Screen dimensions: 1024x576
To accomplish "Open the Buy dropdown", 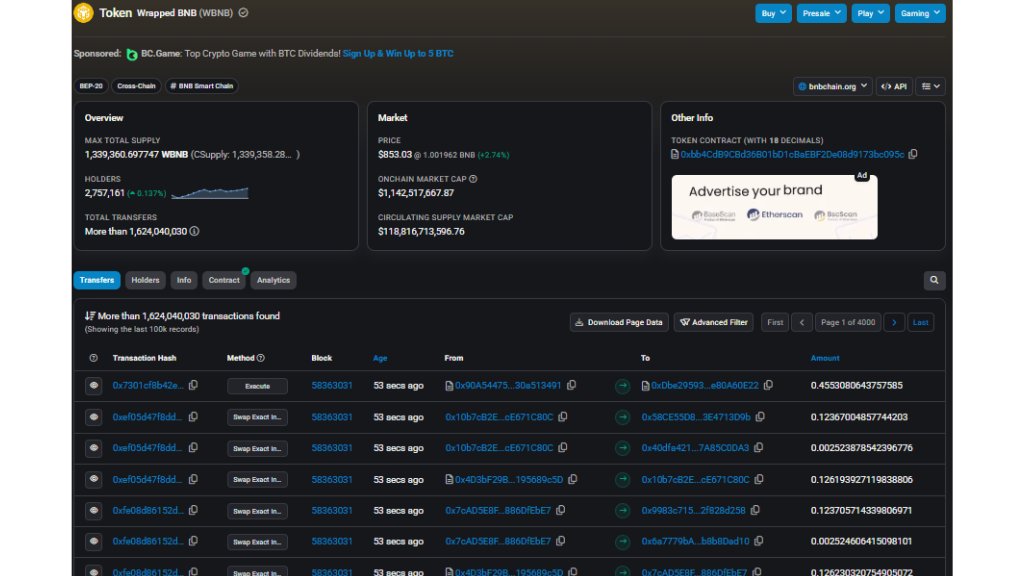I will point(773,13).
